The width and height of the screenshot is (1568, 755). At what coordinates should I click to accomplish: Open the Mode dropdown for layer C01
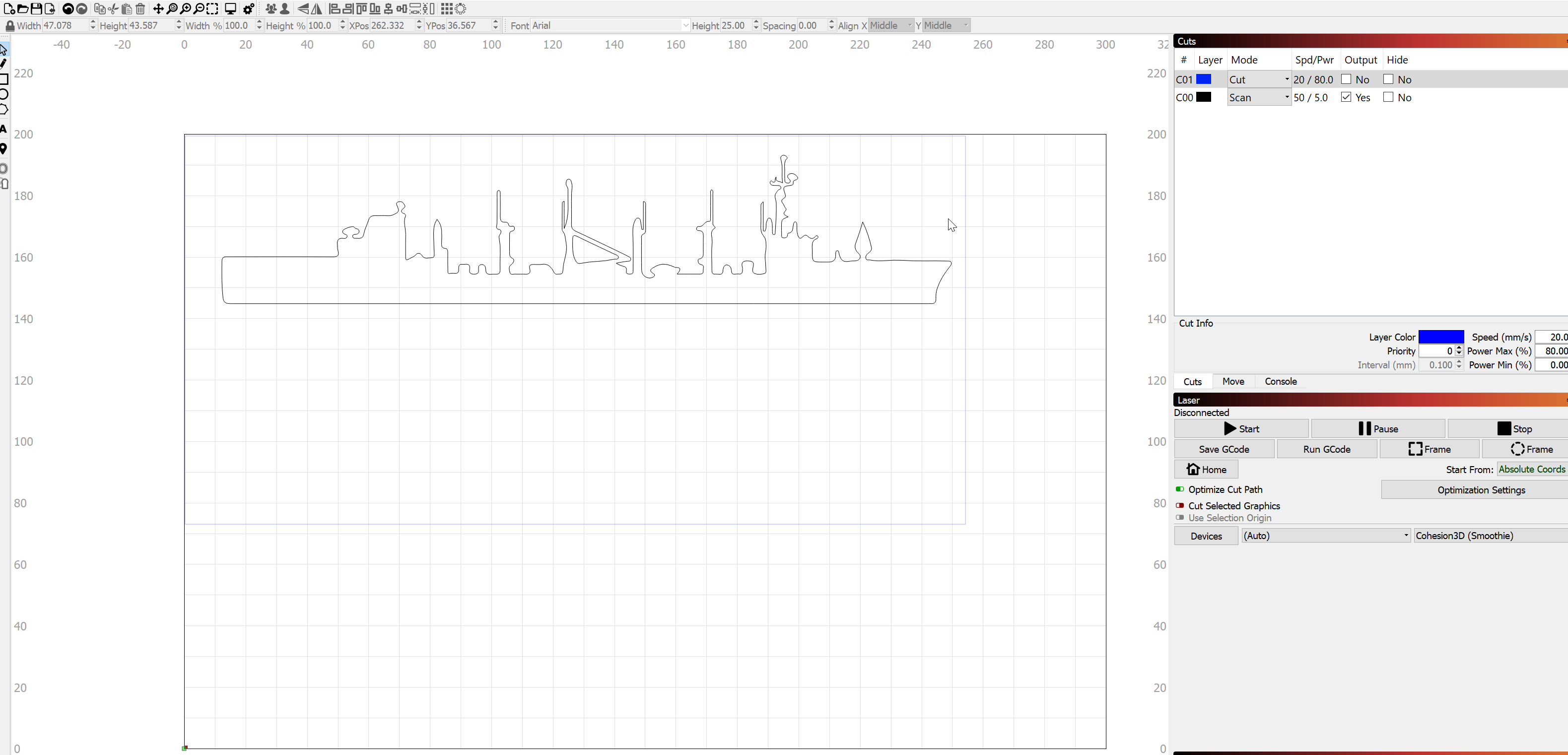pos(1259,79)
